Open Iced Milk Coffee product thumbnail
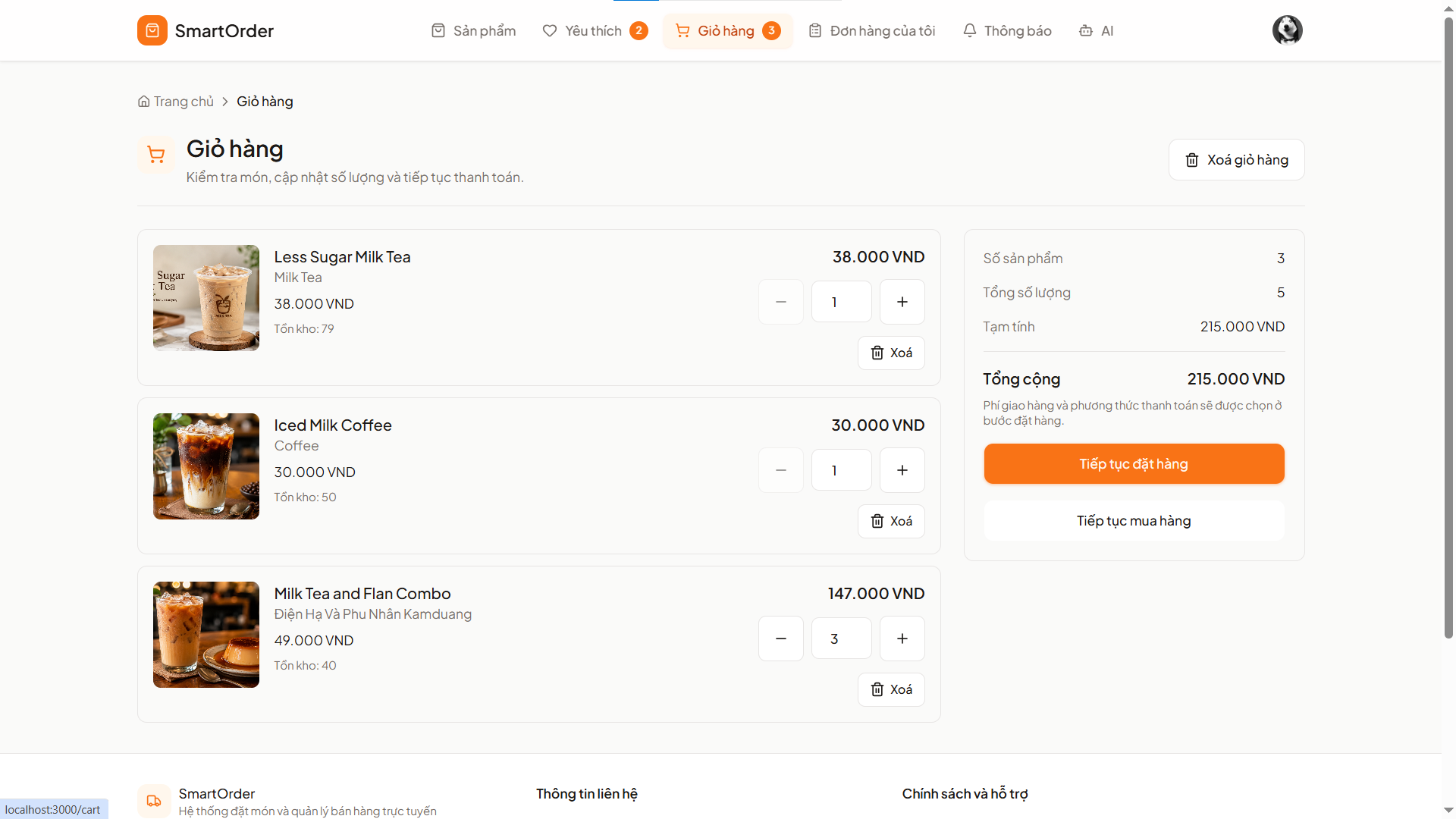 (x=206, y=466)
